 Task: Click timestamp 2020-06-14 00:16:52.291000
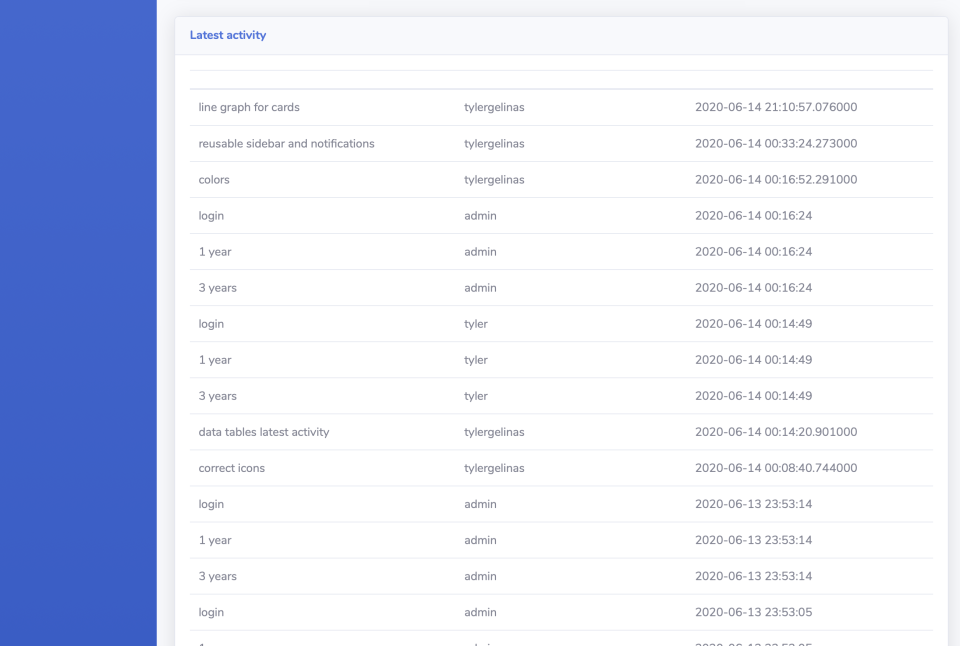(776, 179)
